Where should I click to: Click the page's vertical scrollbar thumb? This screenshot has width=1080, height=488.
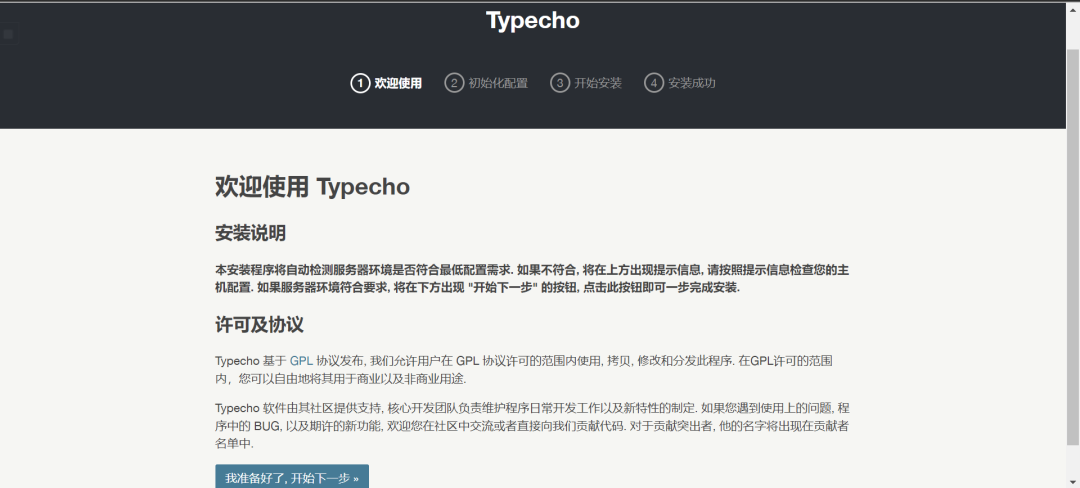point(1073,248)
